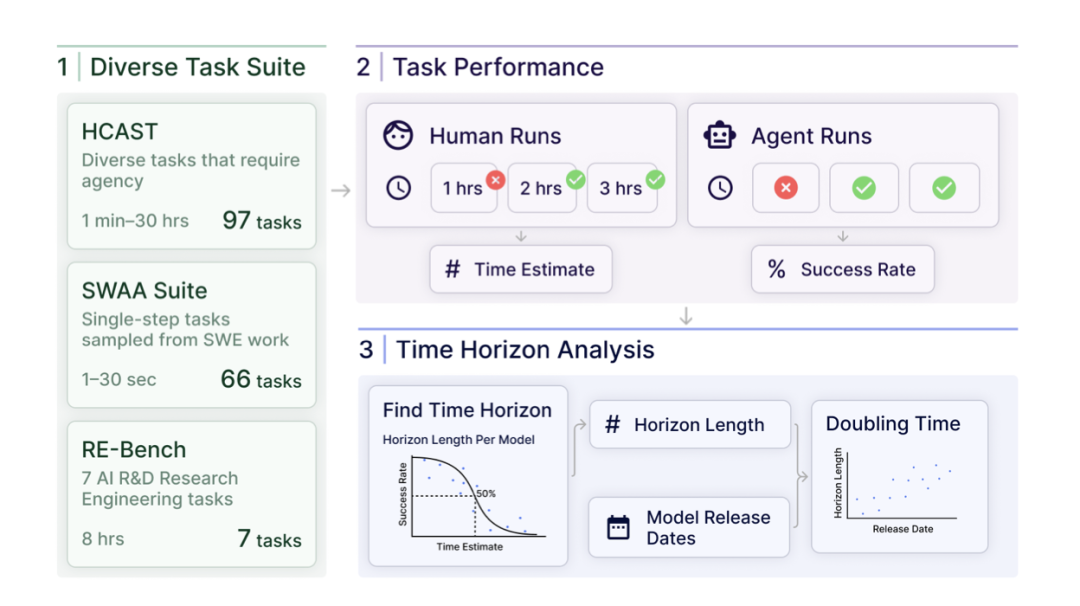Click the human face icon beside Human Runs
The height and width of the screenshot is (606, 1080).
pos(398,135)
